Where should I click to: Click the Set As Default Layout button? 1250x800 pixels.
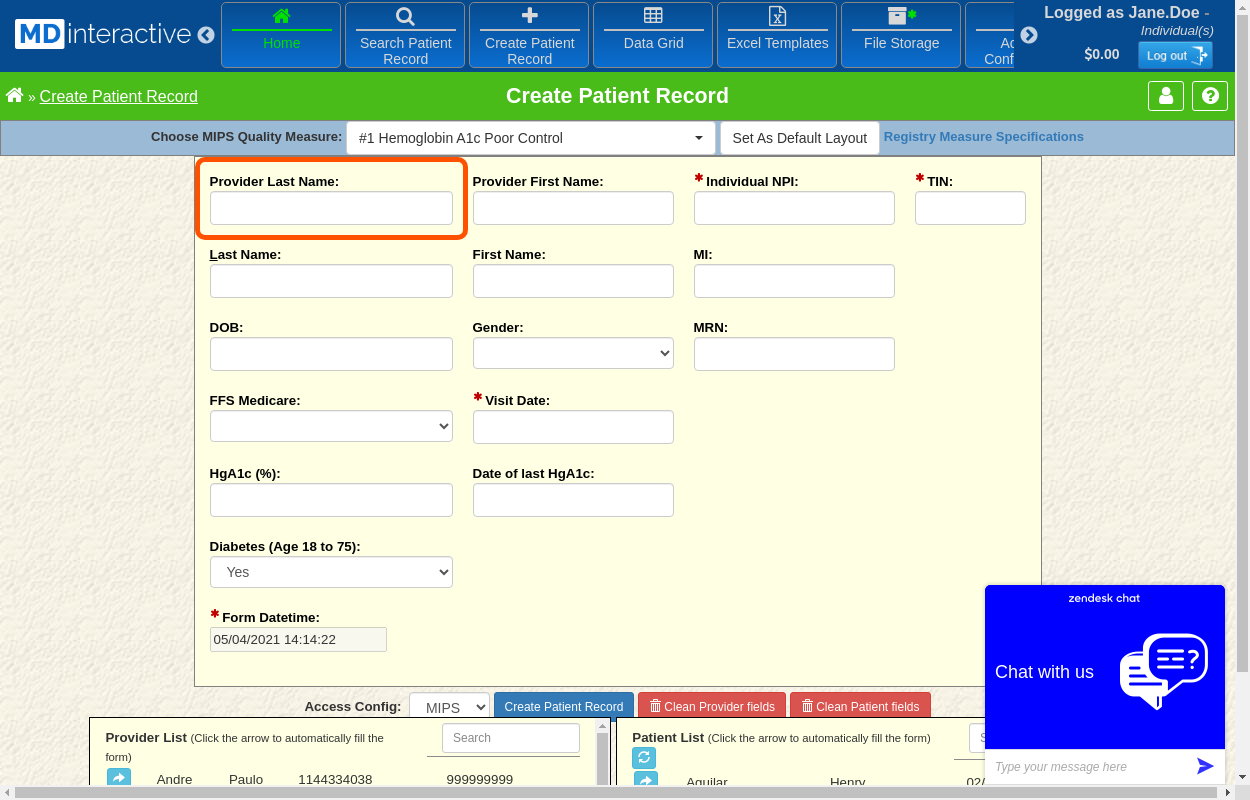(x=799, y=138)
